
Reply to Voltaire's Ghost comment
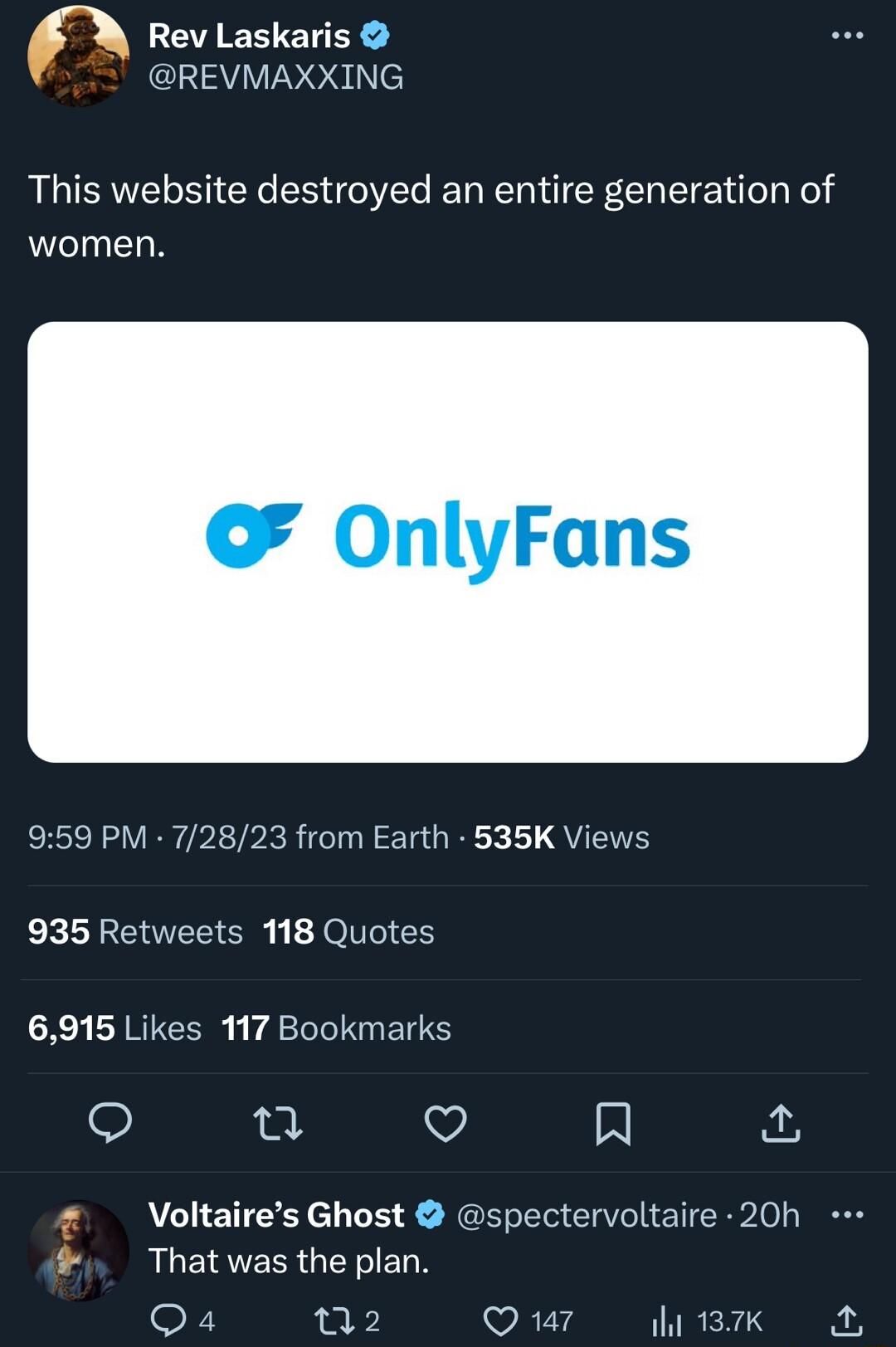click(x=168, y=1320)
